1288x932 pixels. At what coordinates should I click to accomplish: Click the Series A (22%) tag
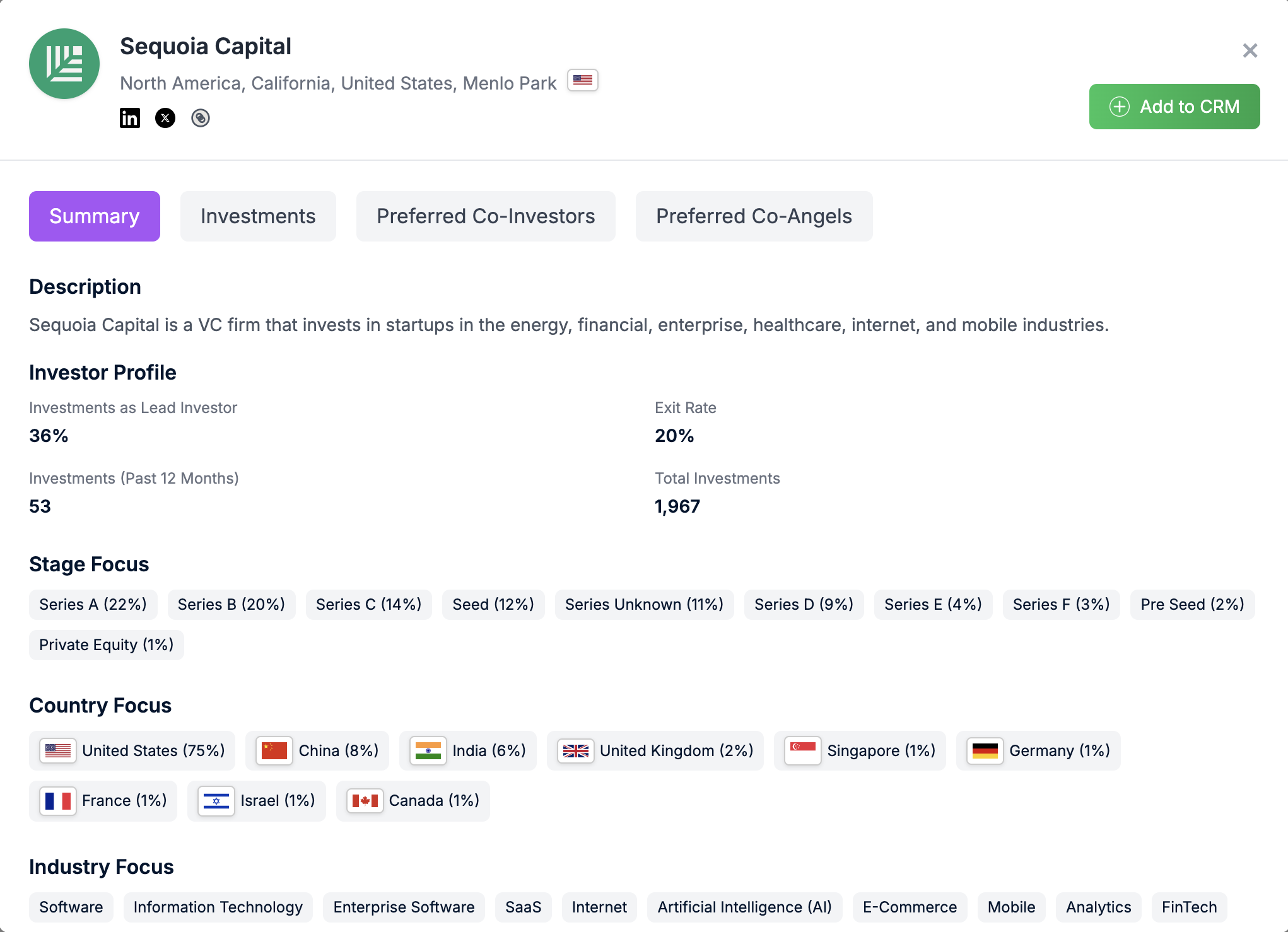[93, 605]
